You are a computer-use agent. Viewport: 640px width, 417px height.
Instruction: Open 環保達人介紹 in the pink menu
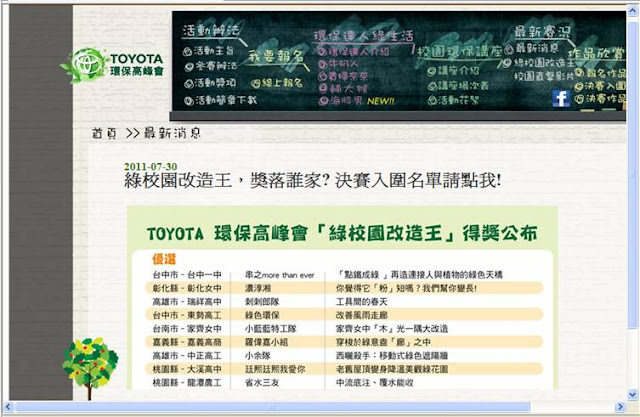click(x=354, y=51)
